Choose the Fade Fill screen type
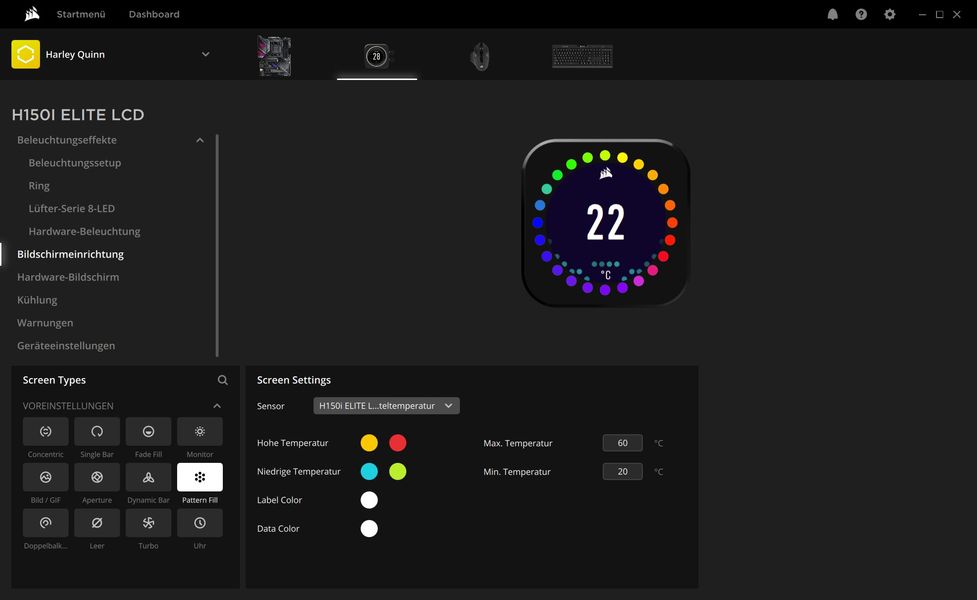The width and height of the screenshot is (977, 600). (x=148, y=431)
